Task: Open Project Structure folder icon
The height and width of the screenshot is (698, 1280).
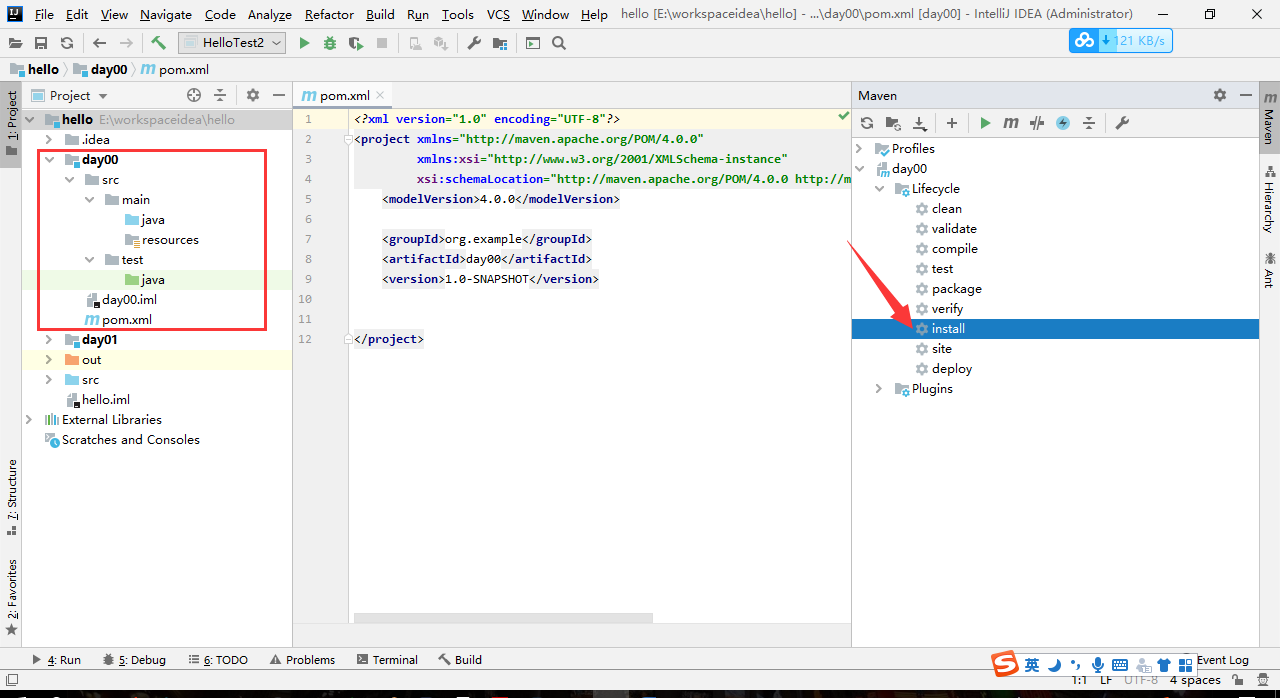Action: (499, 43)
